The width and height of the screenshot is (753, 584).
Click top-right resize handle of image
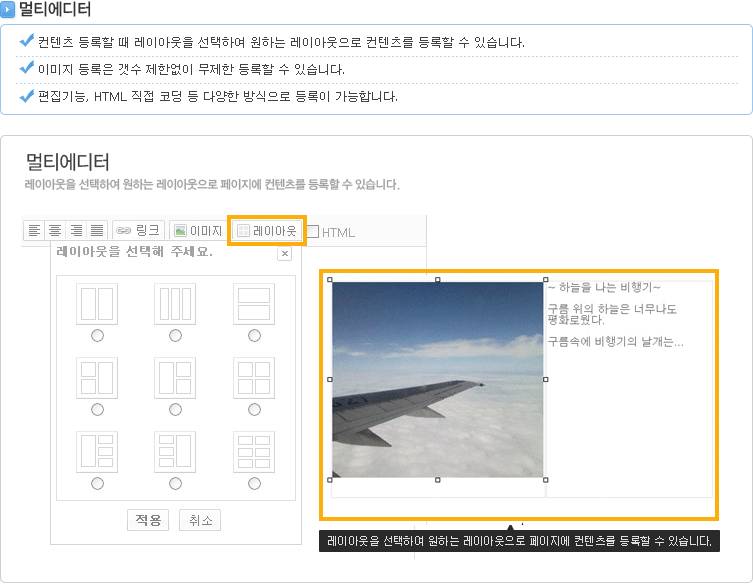tap(546, 279)
